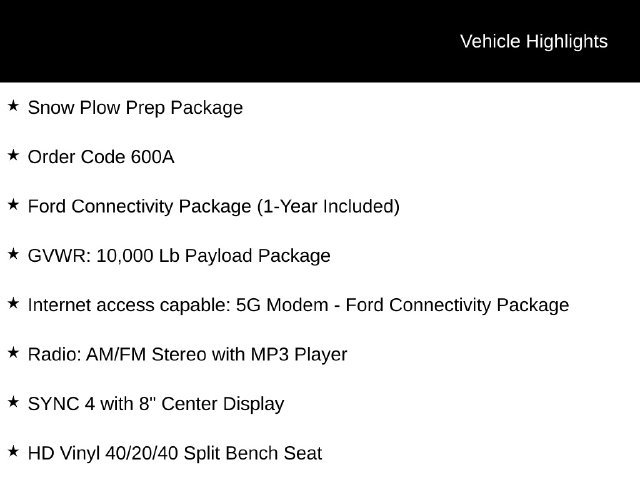Click the Vehicle Highlights header title

[x=534, y=42]
